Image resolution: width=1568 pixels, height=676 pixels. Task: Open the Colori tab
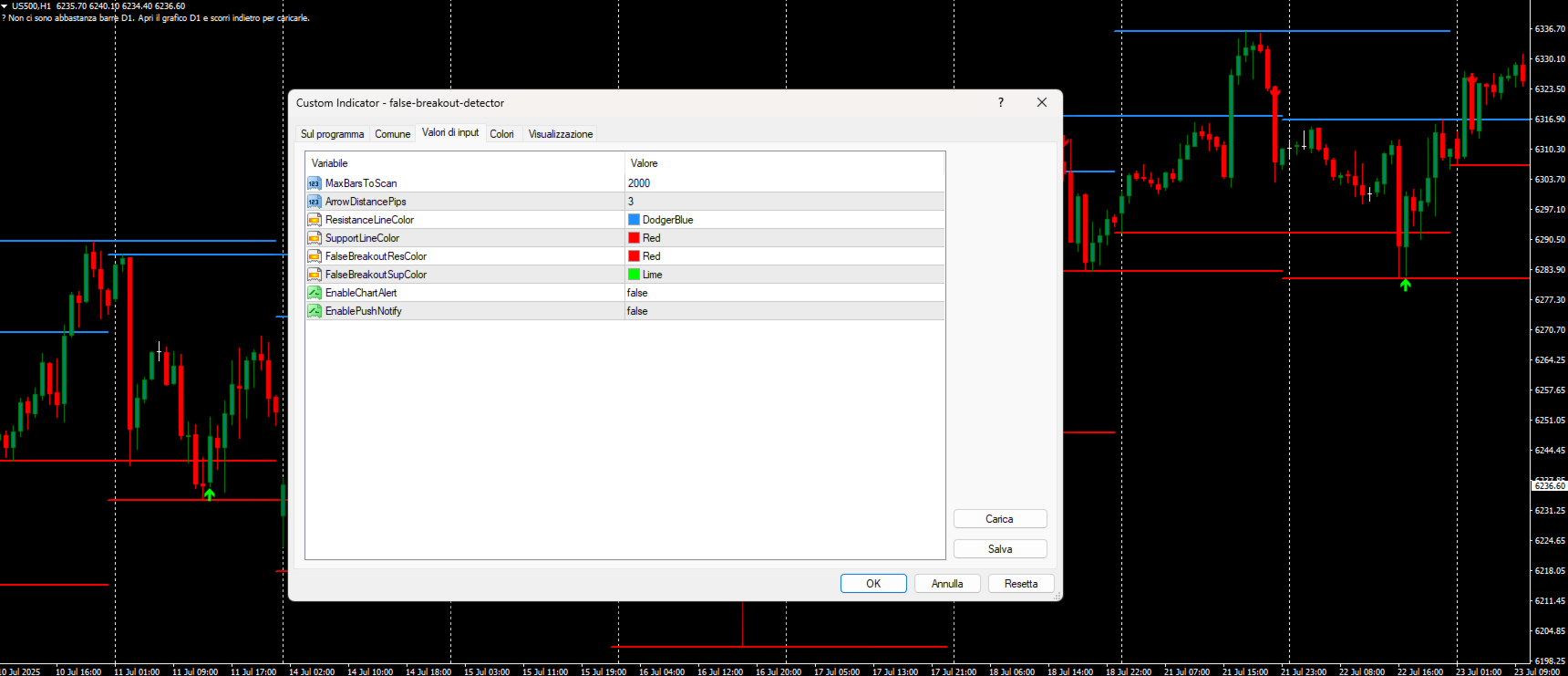tap(501, 134)
